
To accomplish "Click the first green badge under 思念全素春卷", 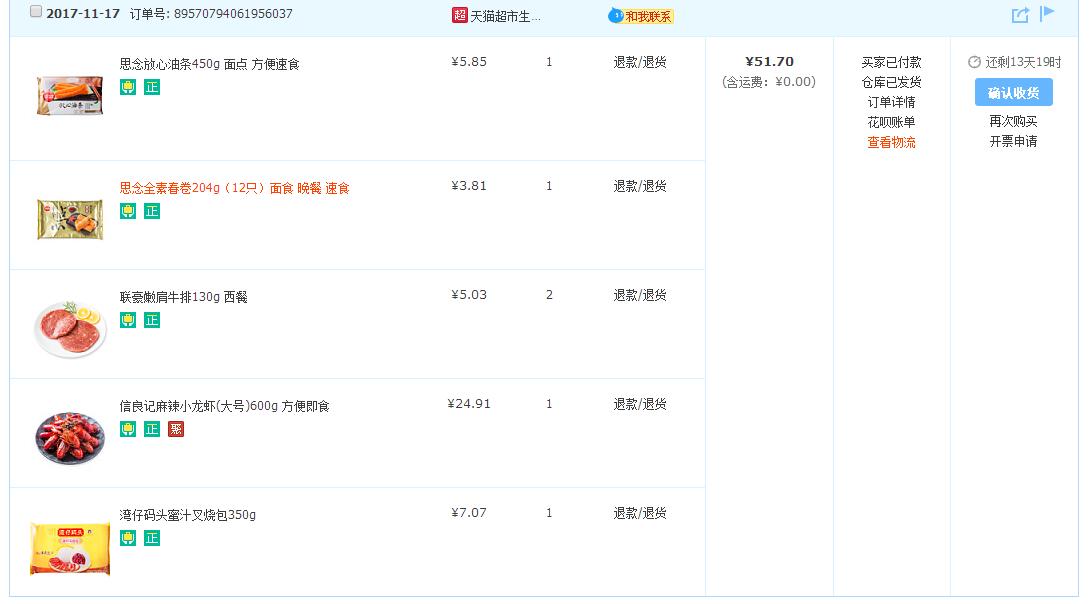I will (128, 211).
